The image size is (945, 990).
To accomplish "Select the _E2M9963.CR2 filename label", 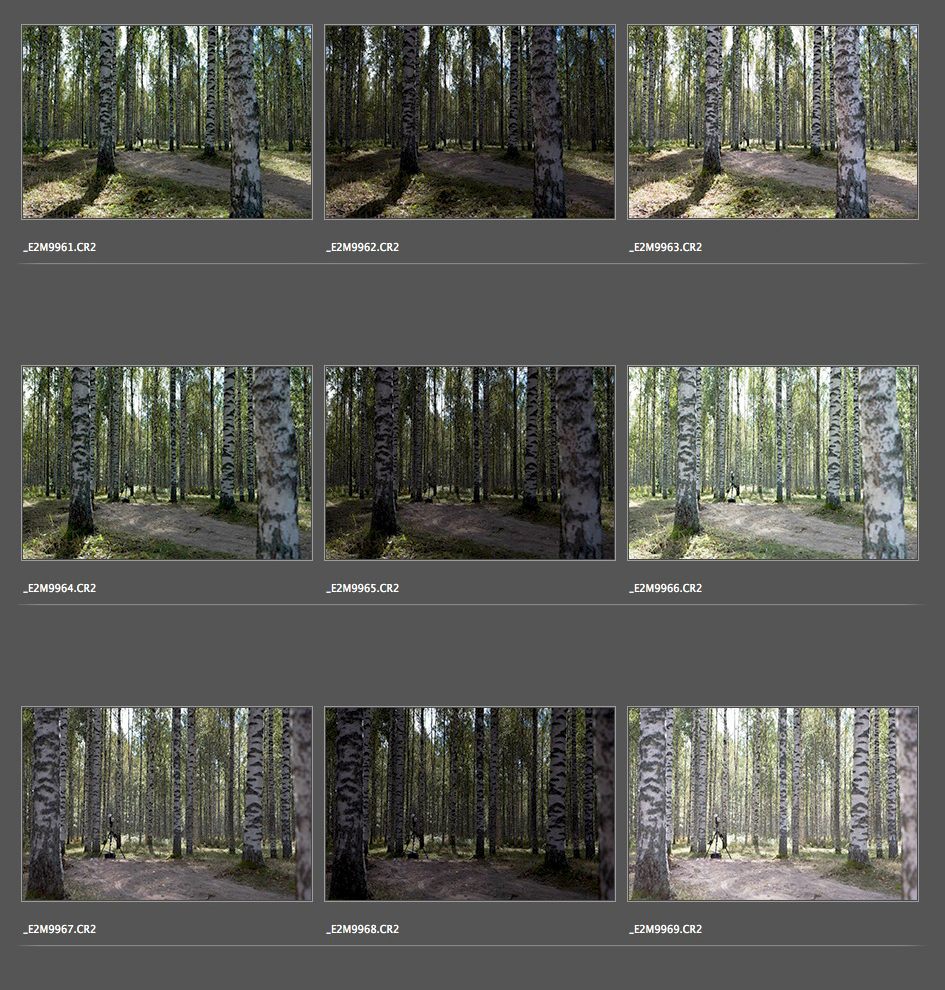I will 666,247.
